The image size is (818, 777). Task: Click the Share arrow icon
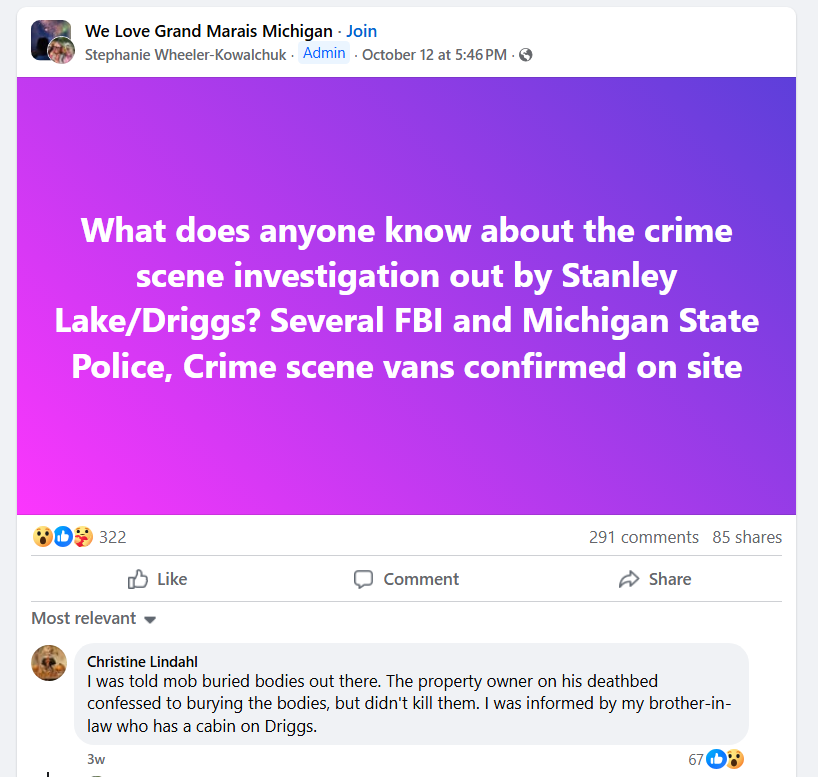point(629,579)
